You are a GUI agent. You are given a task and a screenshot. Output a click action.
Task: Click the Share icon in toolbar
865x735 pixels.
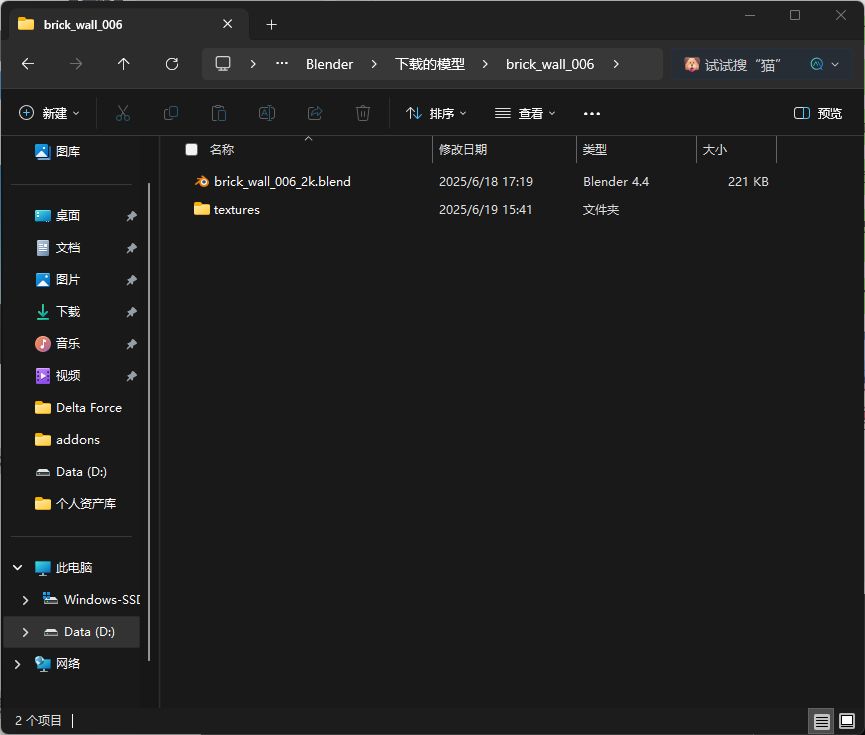tap(315, 113)
